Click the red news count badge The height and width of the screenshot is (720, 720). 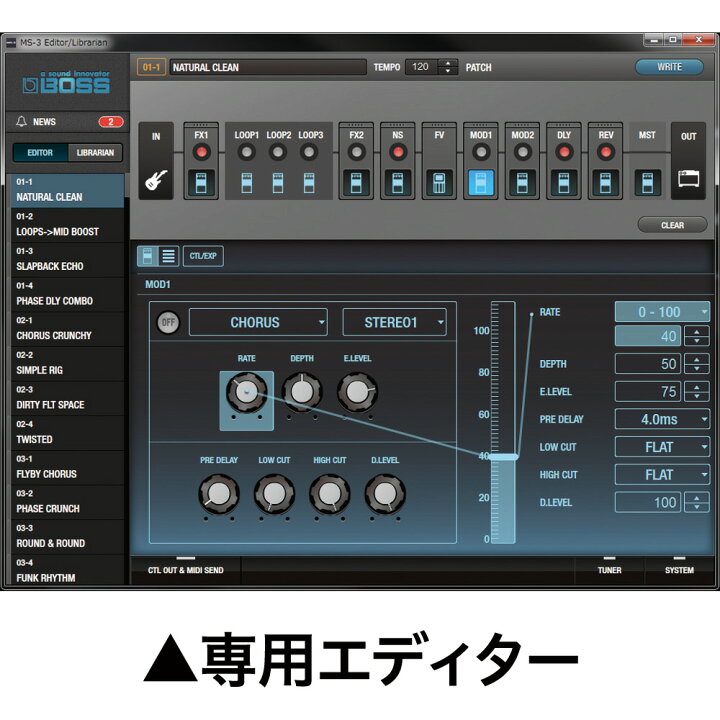coord(111,122)
